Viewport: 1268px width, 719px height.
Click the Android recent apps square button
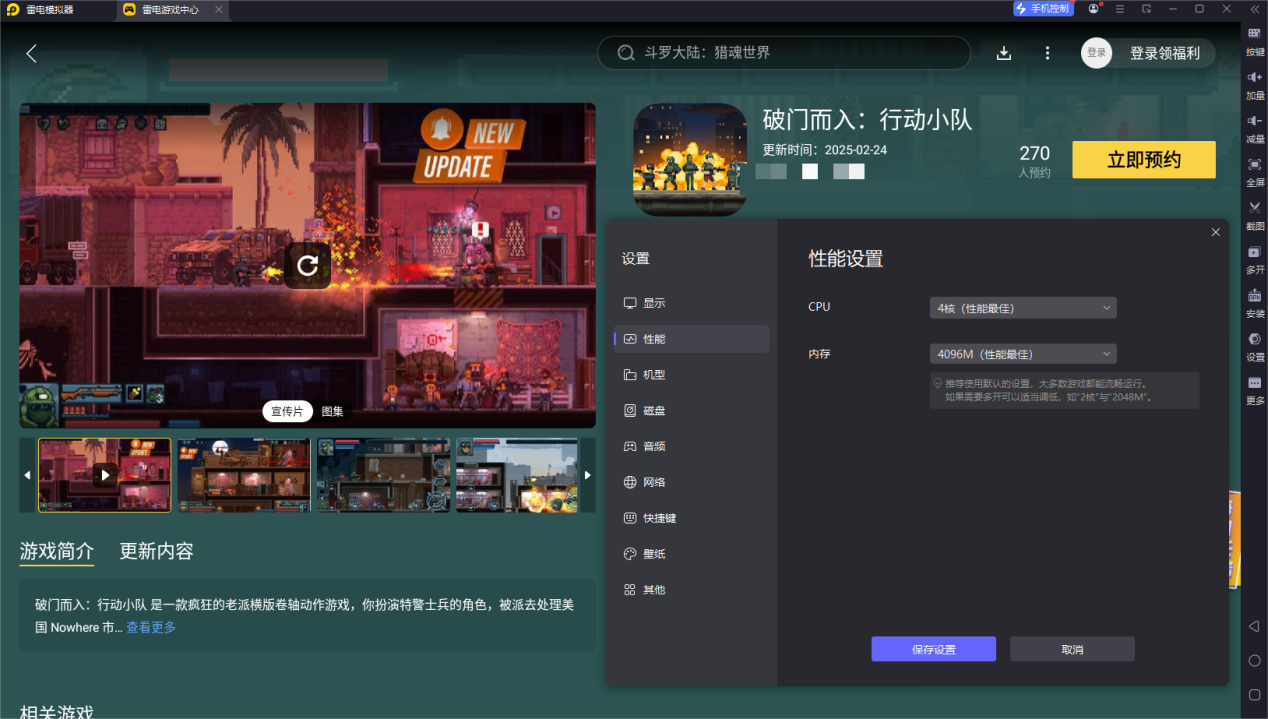[1254, 694]
